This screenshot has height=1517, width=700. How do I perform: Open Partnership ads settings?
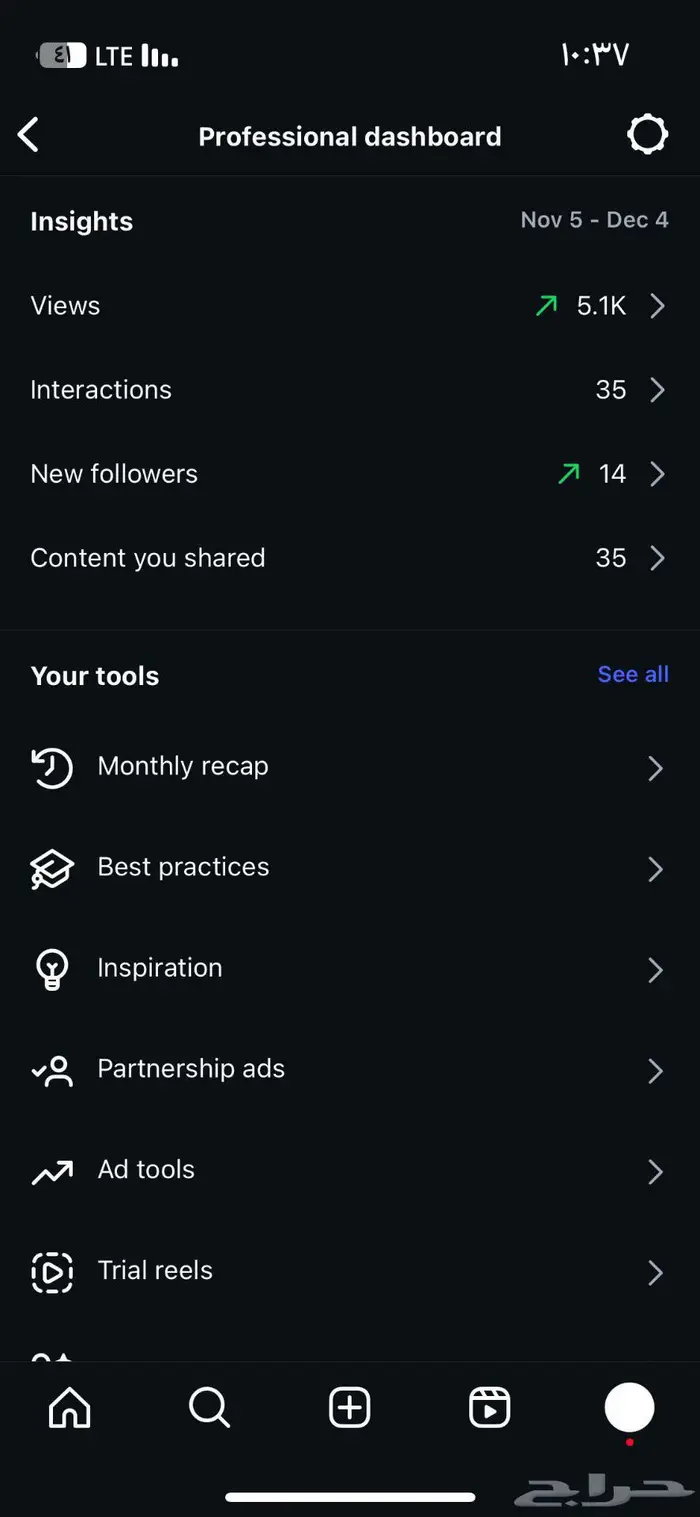tap(190, 1069)
